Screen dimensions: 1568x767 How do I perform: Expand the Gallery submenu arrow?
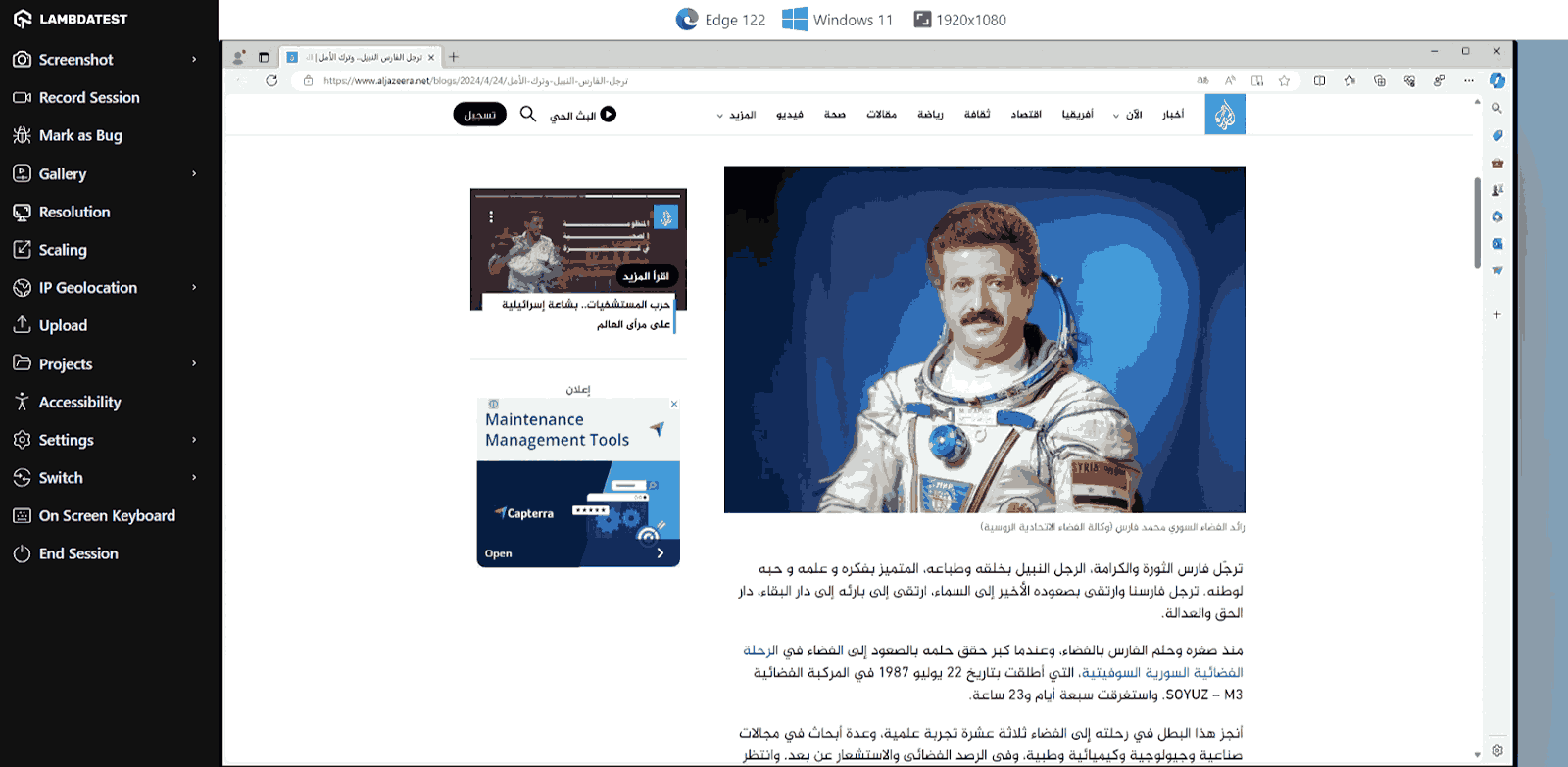[194, 173]
